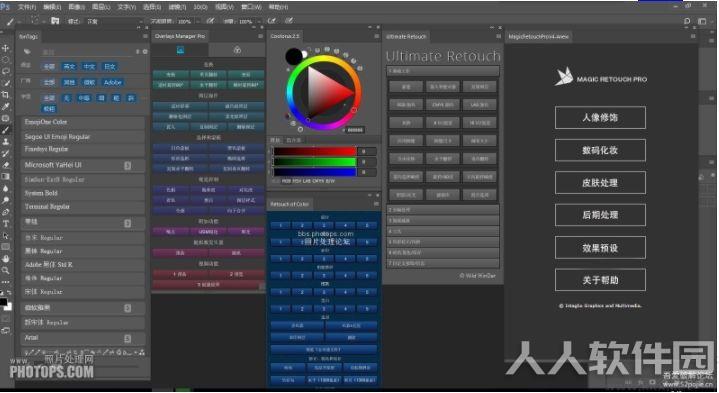719x393 pixels.
Task: Click the 关于帮助 button
Action: click(600, 280)
